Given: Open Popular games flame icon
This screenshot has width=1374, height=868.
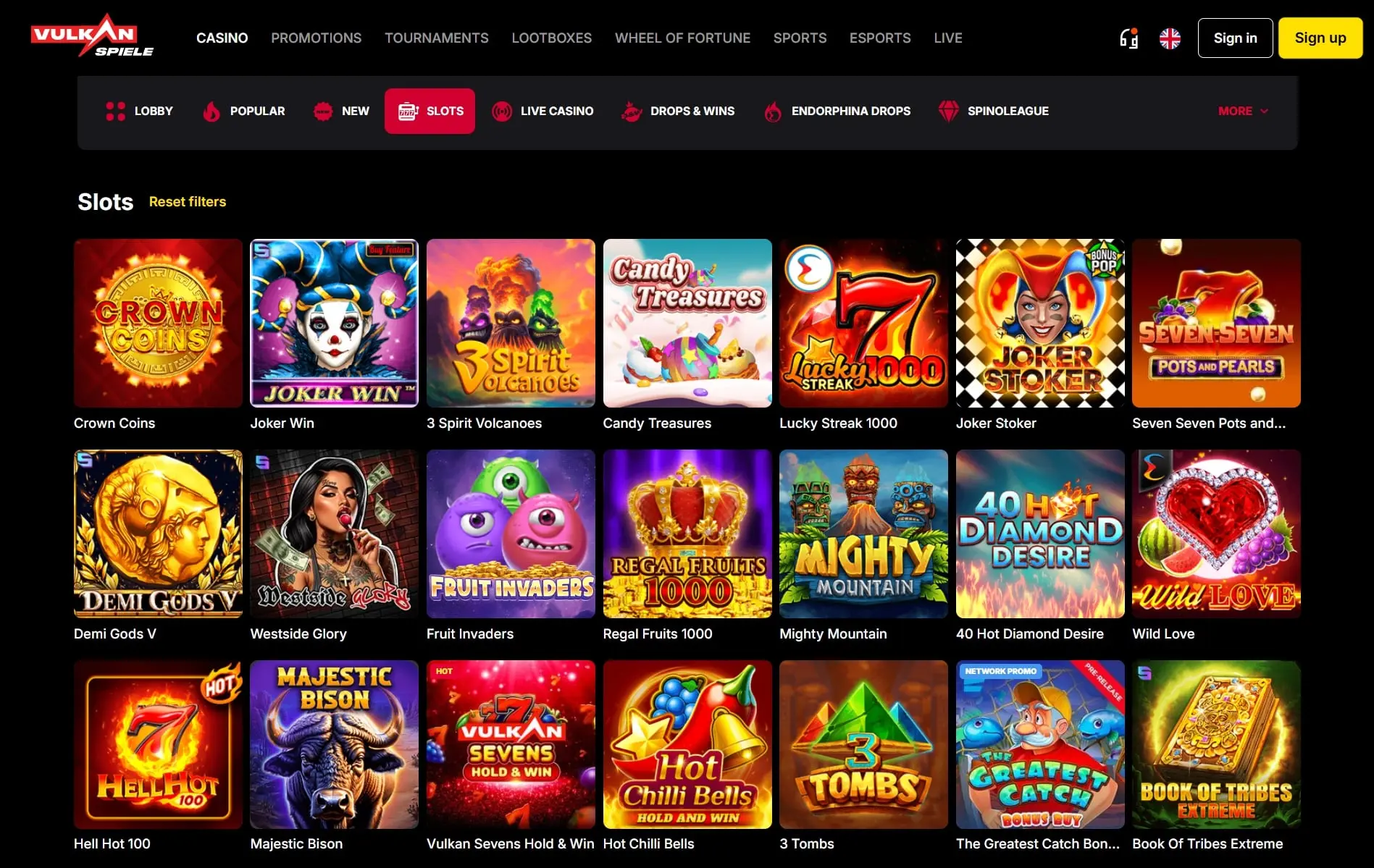Looking at the screenshot, I should pos(211,111).
